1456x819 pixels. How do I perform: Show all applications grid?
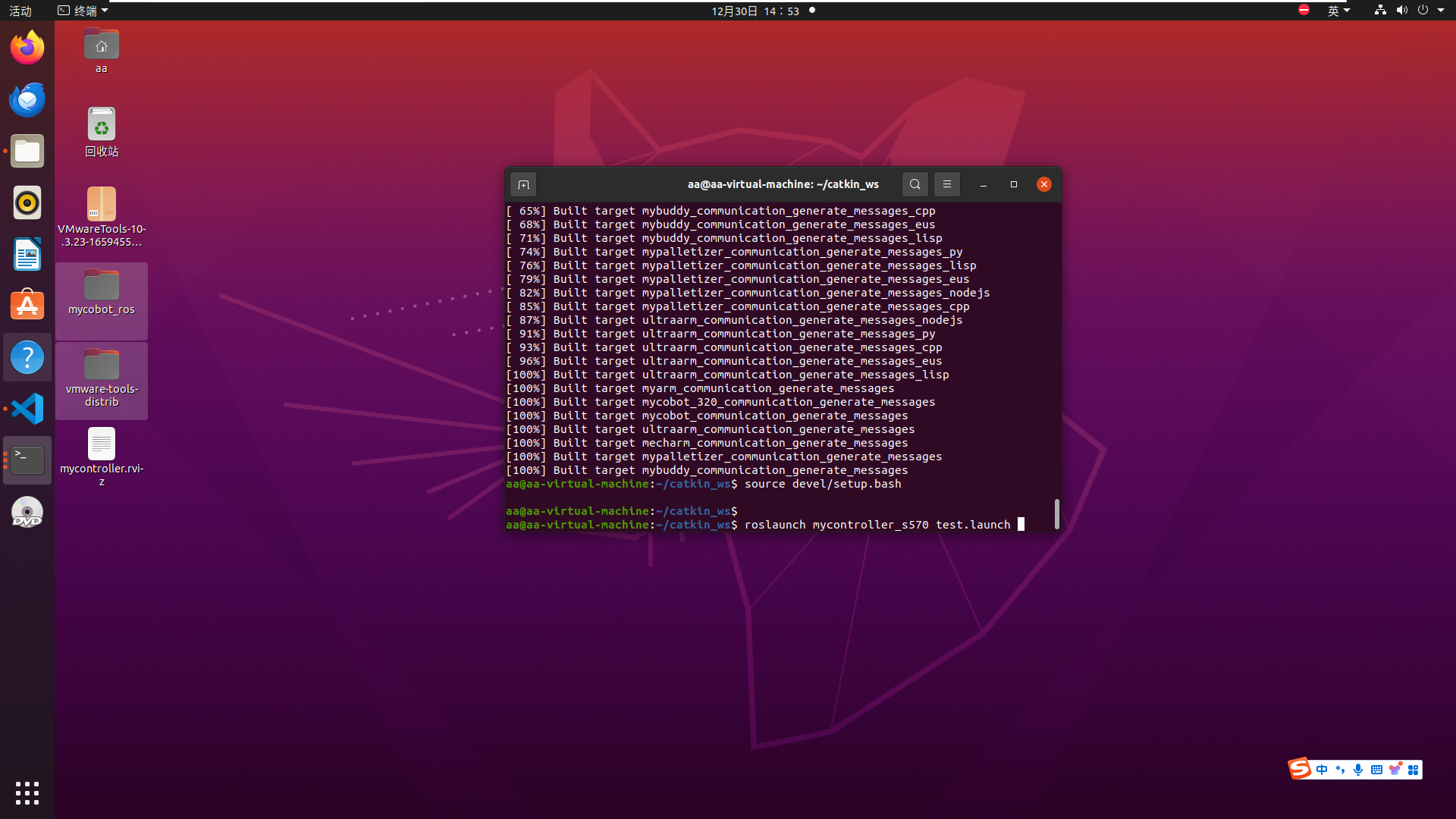27,793
